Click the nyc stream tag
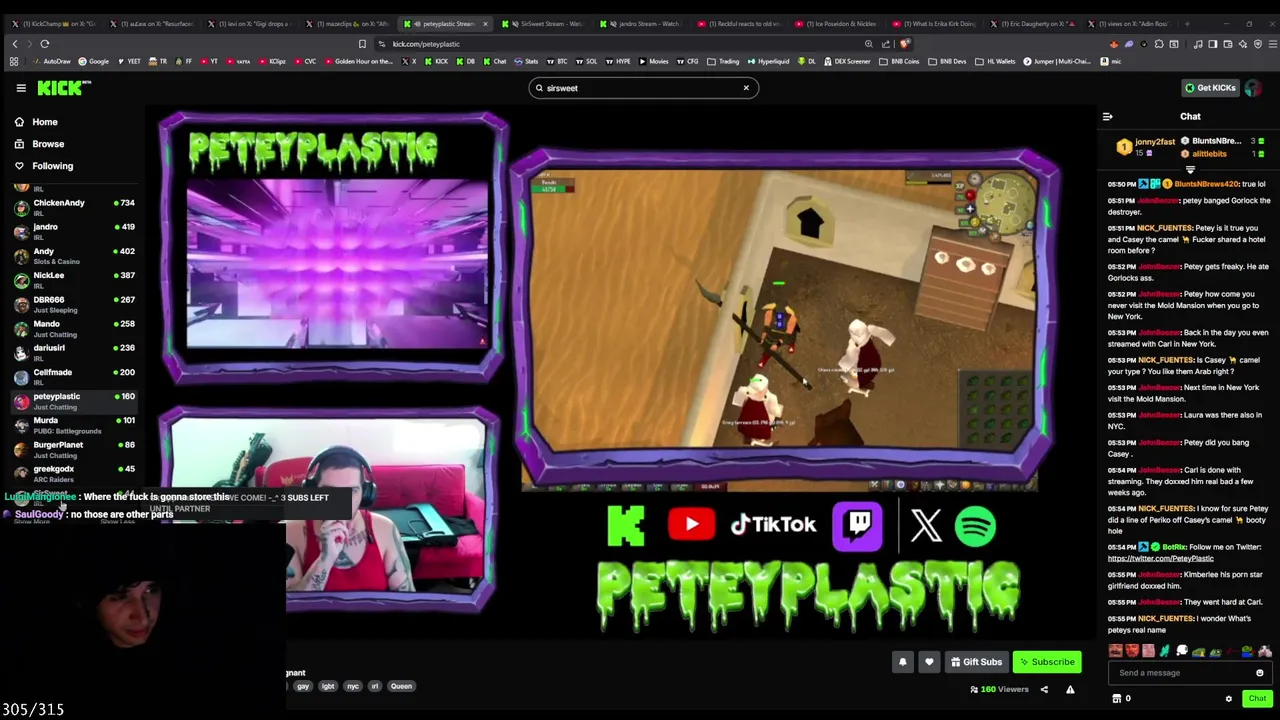The width and height of the screenshot is (1280, 720). click(353, 687)
